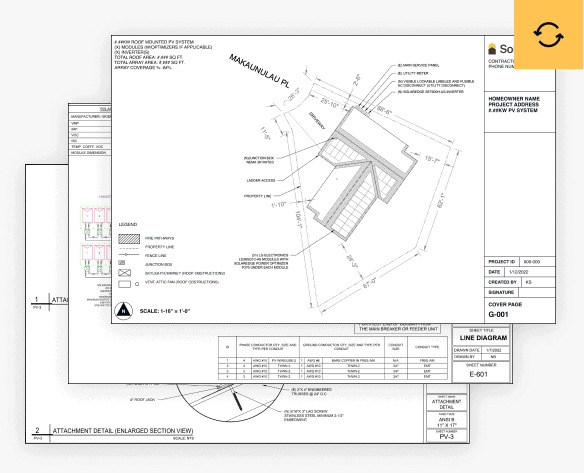Click the "PROPERTY LINE" callout on plan

[x=257, y=196]
